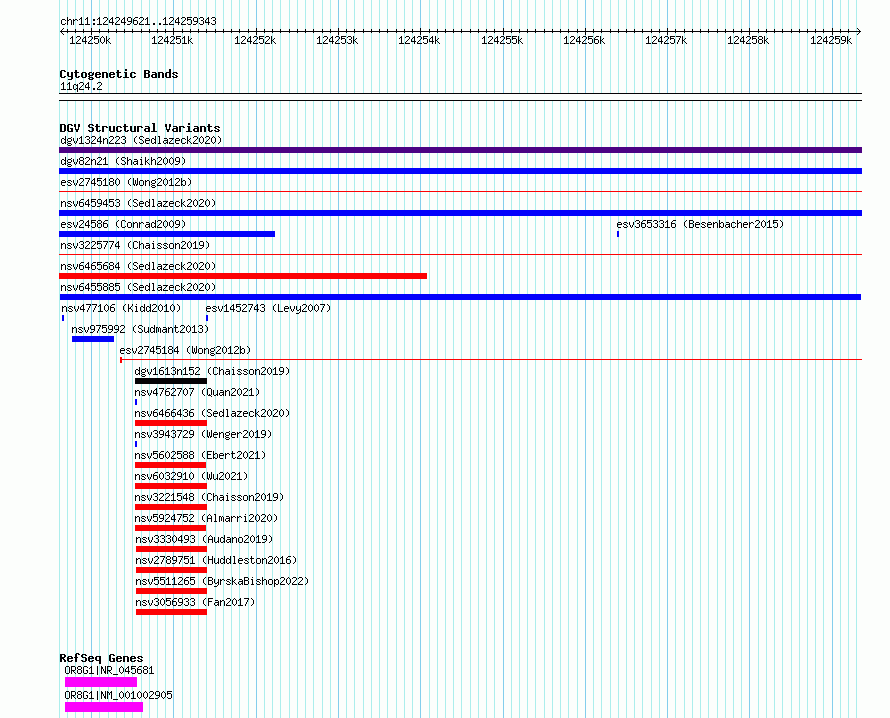Select the nsv3056933 (Fan2017) label
Screen dimensions: 890x718
[x=195, y=602]
